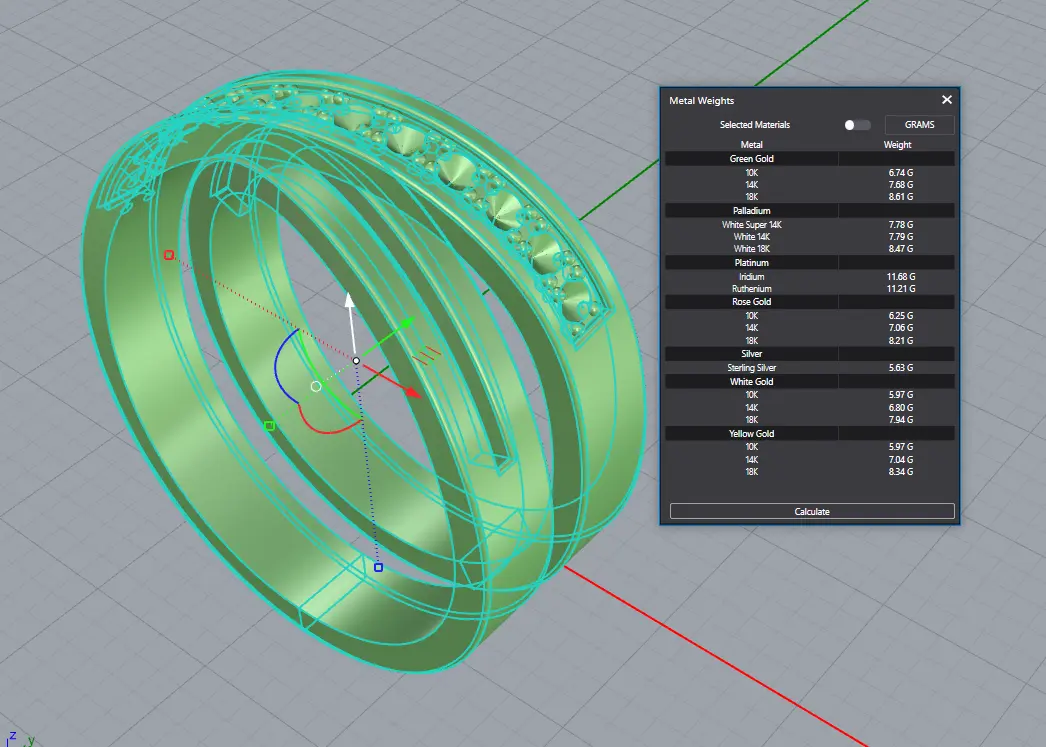Viewport: 1046px width, 747px height.
Task: Select the Platinum category header row
Action: tap(751, 263)
